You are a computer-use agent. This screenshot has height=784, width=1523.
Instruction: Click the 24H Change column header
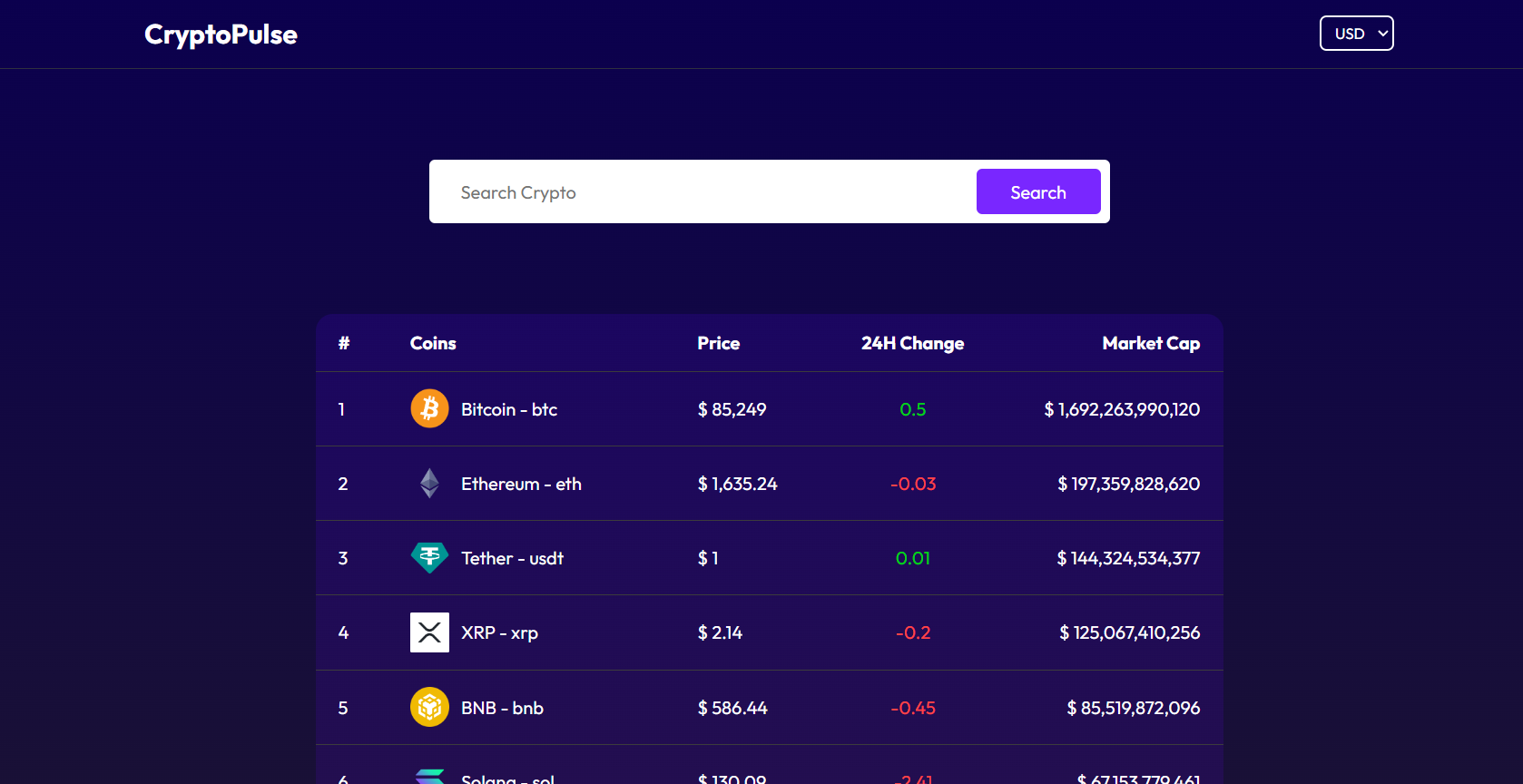912,343
